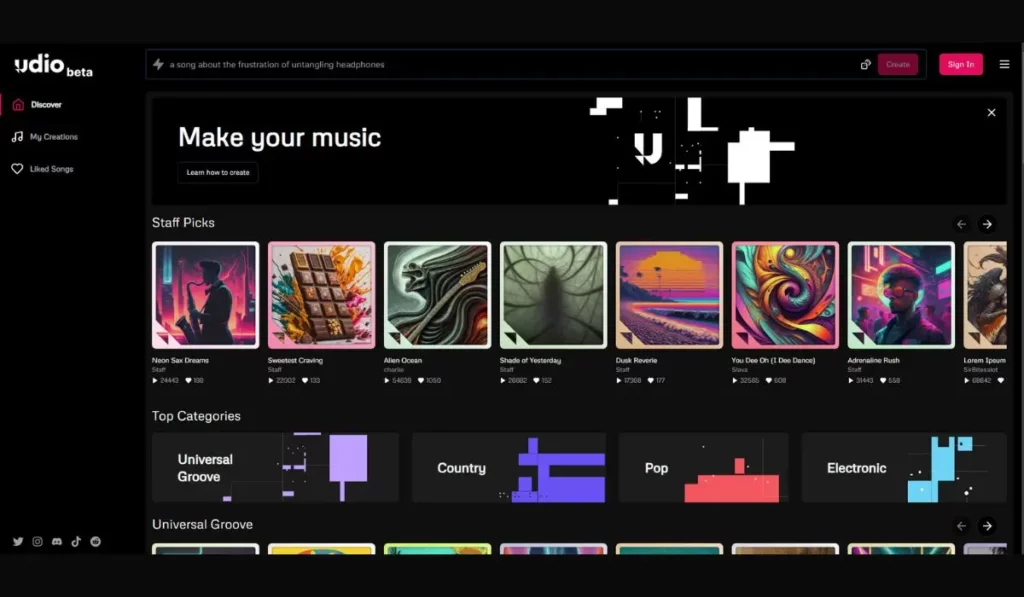The width and height of the screenshot is (1024, 597).
Task: Close the Make your music banner
Action: click(x=991, y=112)
